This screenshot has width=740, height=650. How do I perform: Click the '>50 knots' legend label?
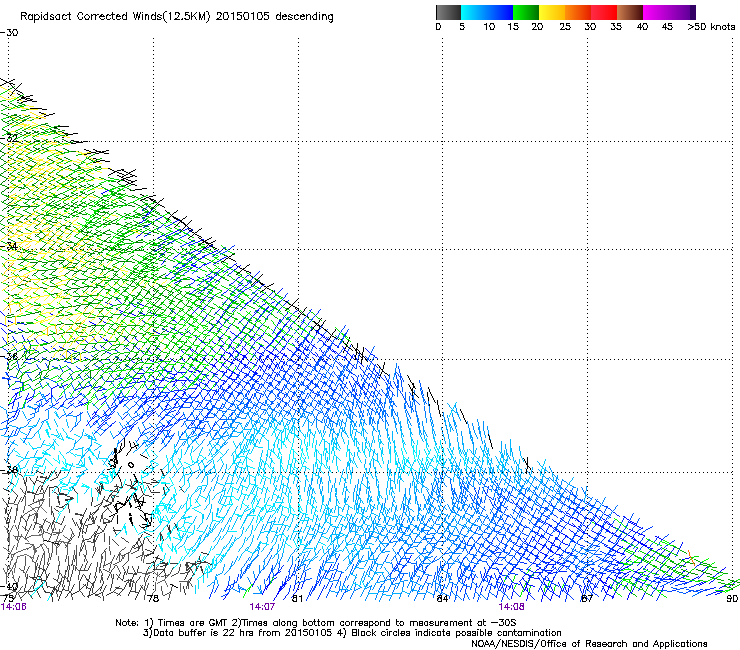[711, 27]
